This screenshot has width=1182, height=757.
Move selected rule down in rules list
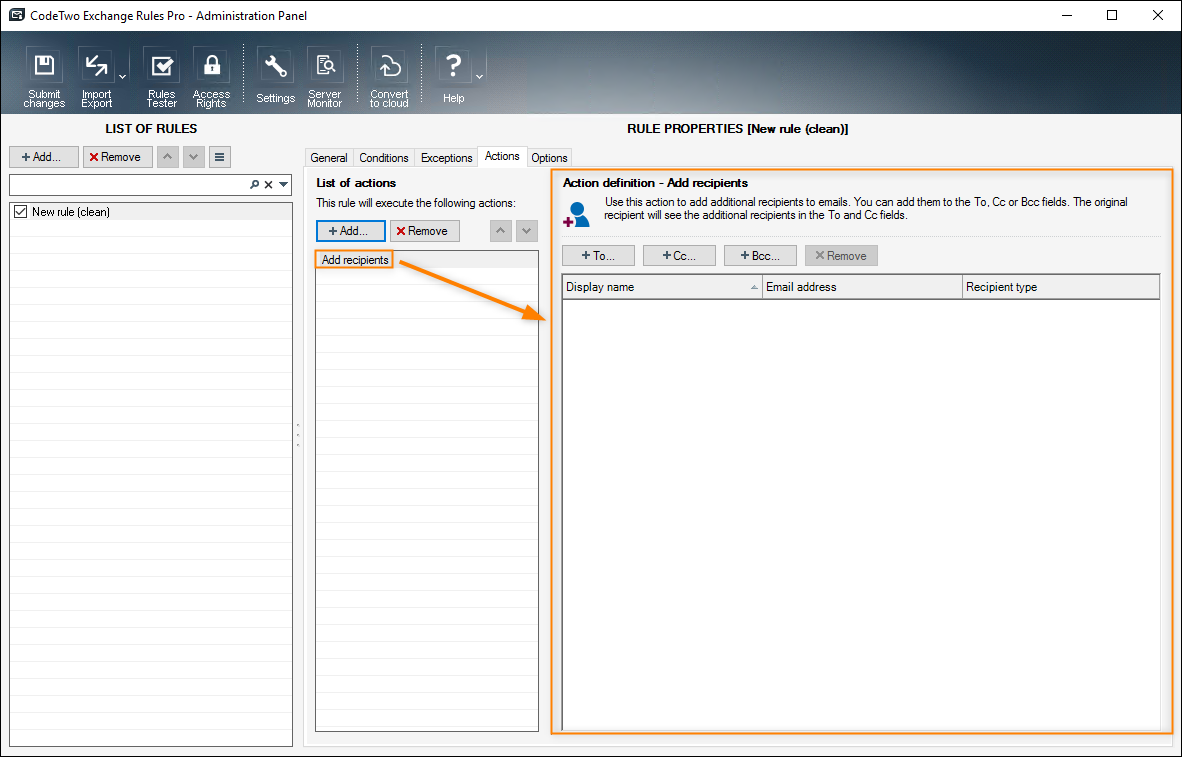click(194, 157)
